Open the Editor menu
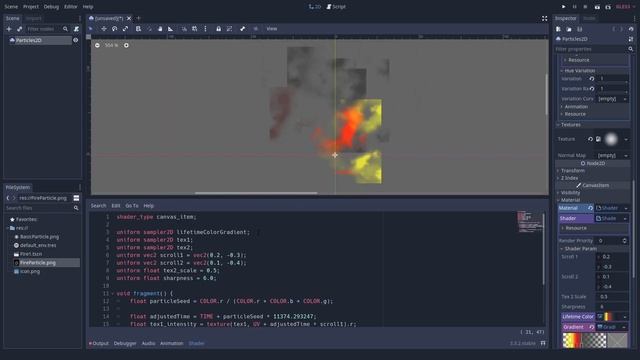 tap(71, 7)
